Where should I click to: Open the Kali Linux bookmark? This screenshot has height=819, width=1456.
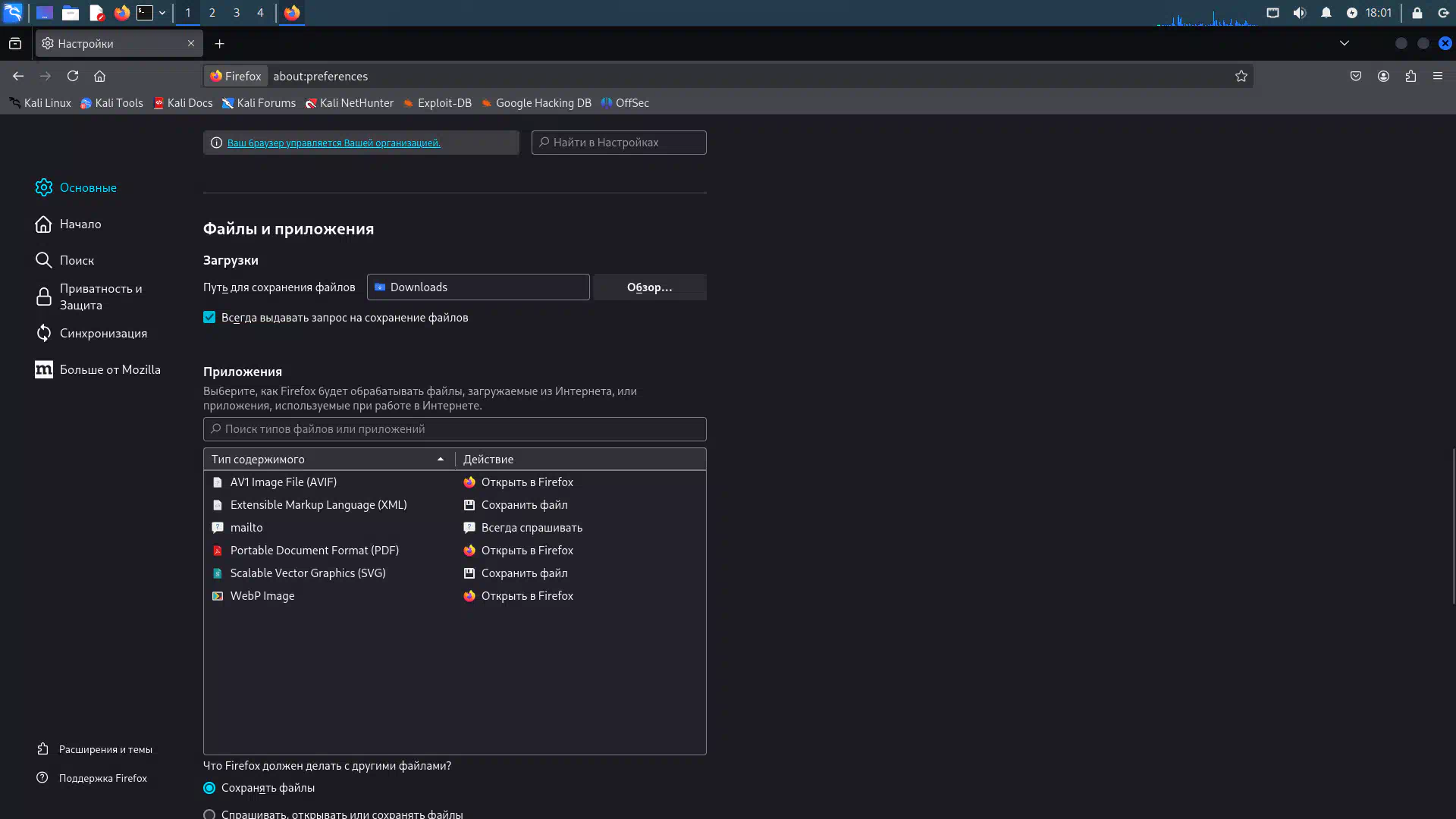tap(40, 103)
